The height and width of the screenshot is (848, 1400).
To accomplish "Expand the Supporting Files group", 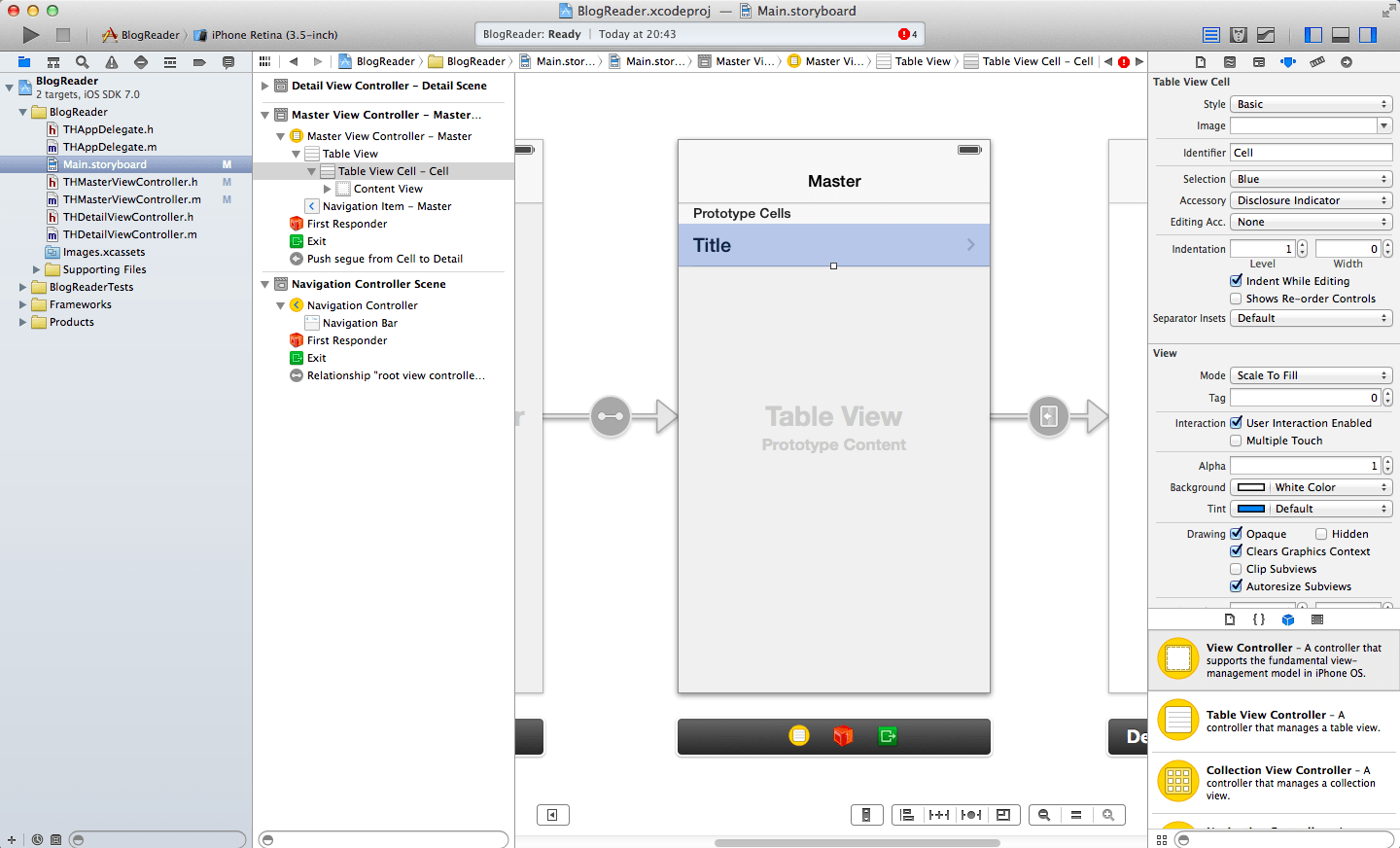I will (37, 269).
